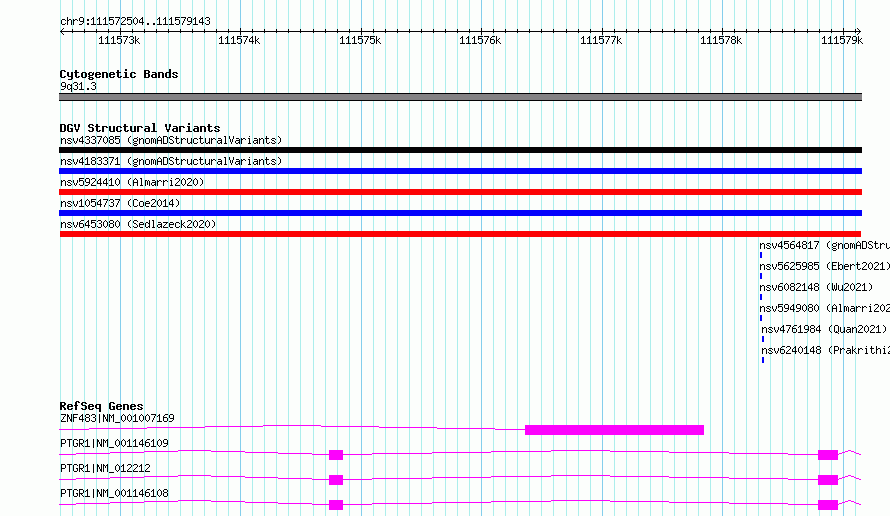This screenshot has width=890, height=516.
Task: Click the red nsv6453080 variant bar
Action: tap(460, 234)
